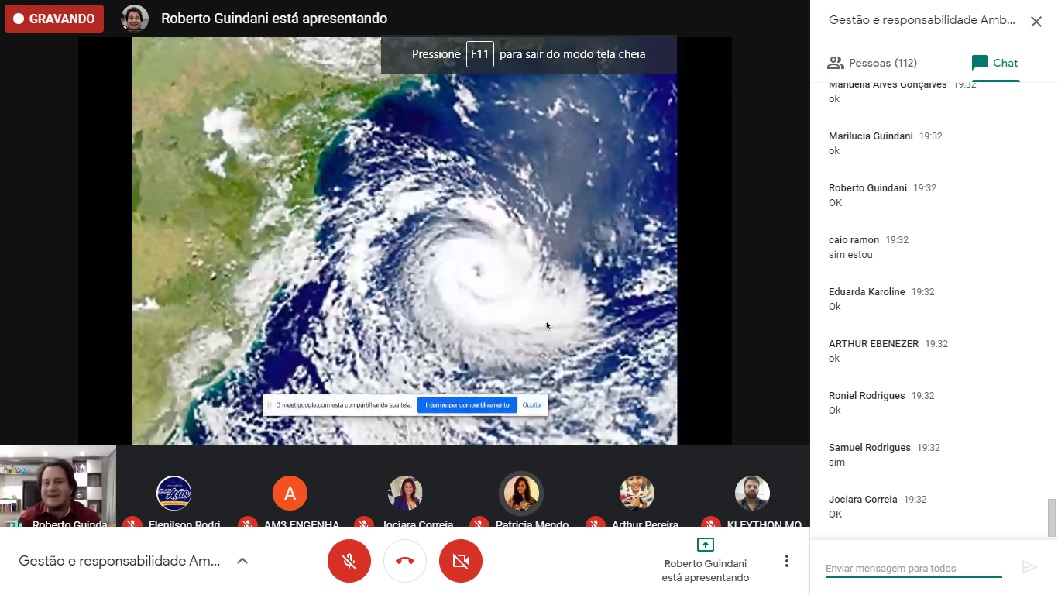The width and height of the screenshot is (1059, 601).
Task: Click the send message arrow icon
Action: tap(1029, 567)
